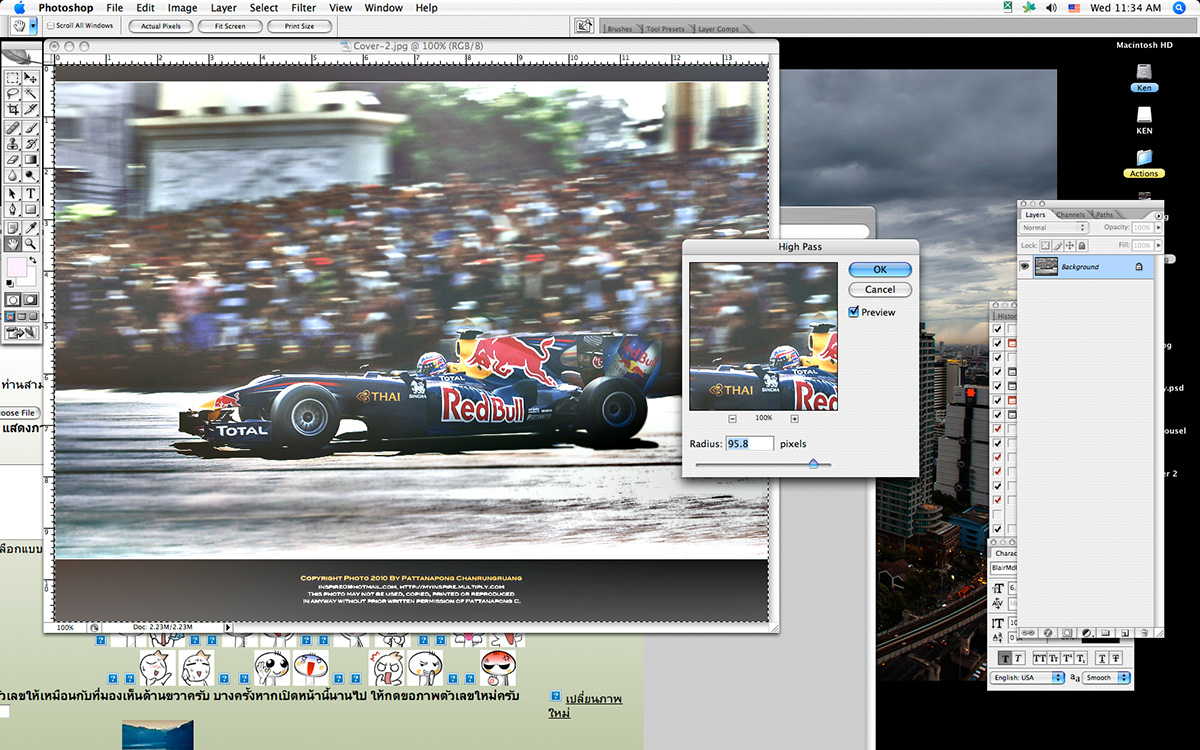Image resolution: width=1200 pixels, height=750 pixels.
Task: Uncheck the Preview checkbox
Action: click(x=854, y=312)
